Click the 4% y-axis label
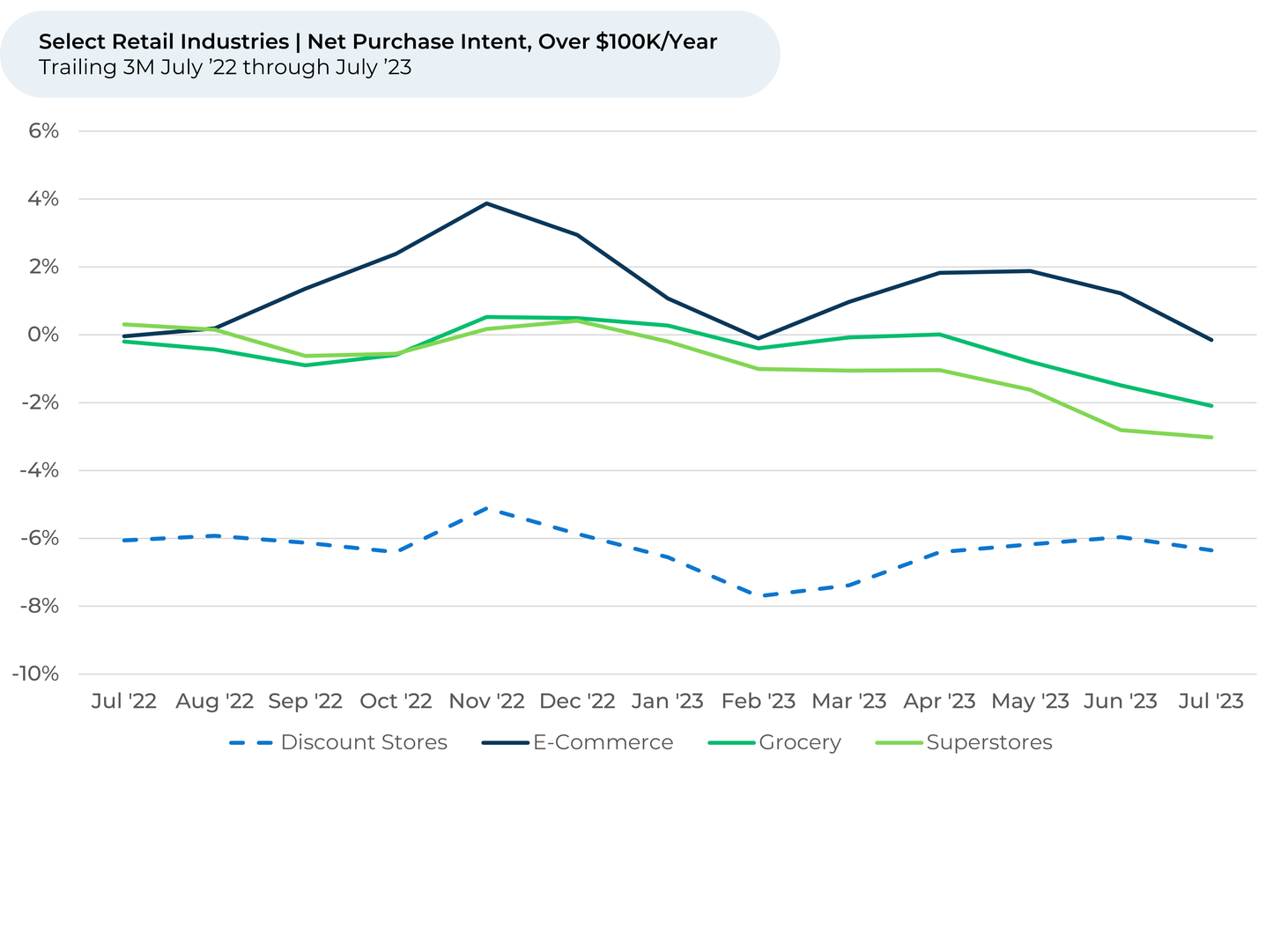 click(x=43, y=199)
